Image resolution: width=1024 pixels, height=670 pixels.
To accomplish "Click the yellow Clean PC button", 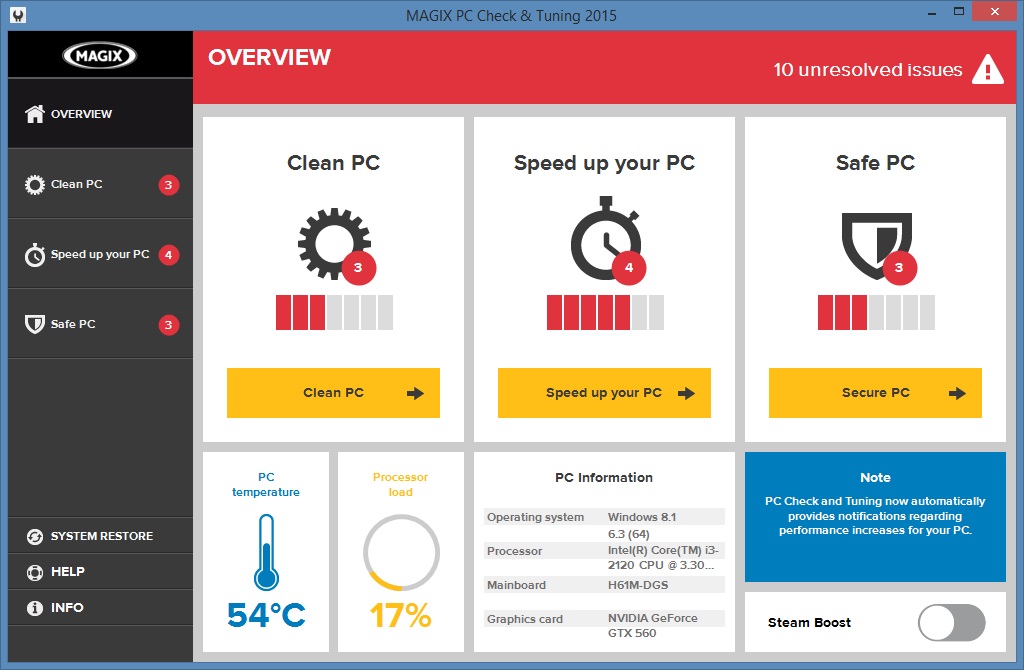I will click(333, 392).
